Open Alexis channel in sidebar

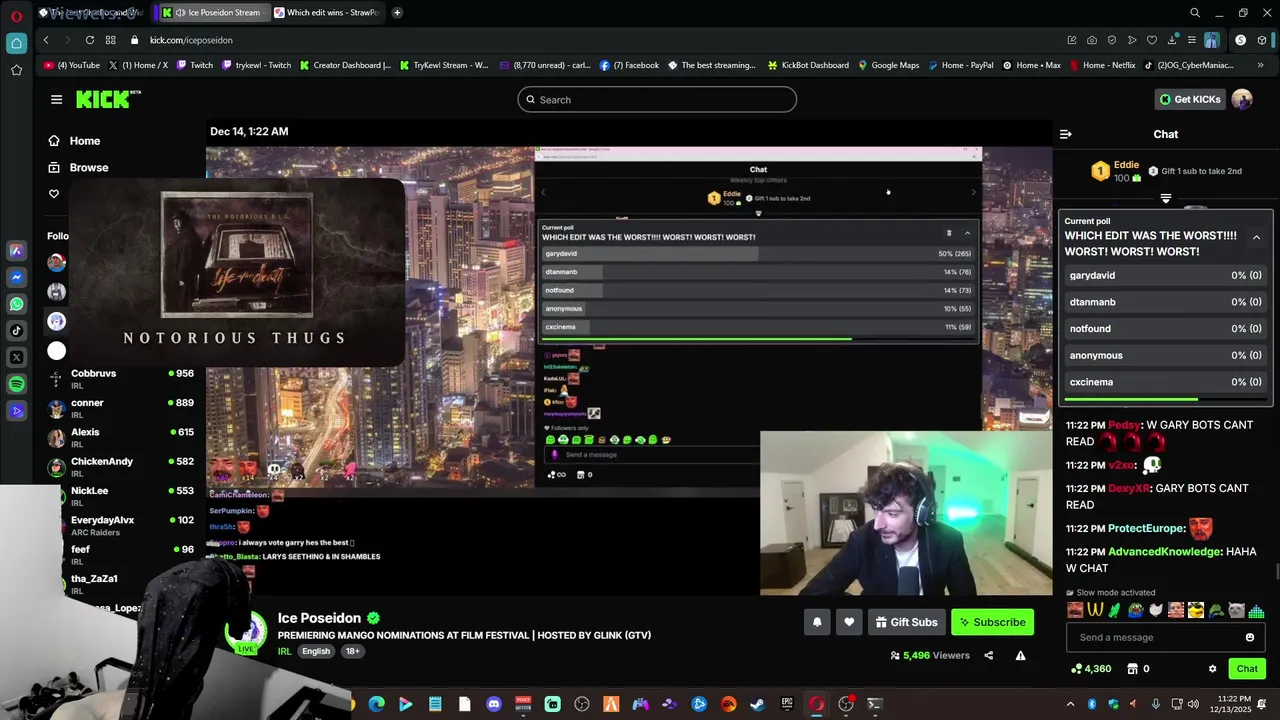pos(120,438)
